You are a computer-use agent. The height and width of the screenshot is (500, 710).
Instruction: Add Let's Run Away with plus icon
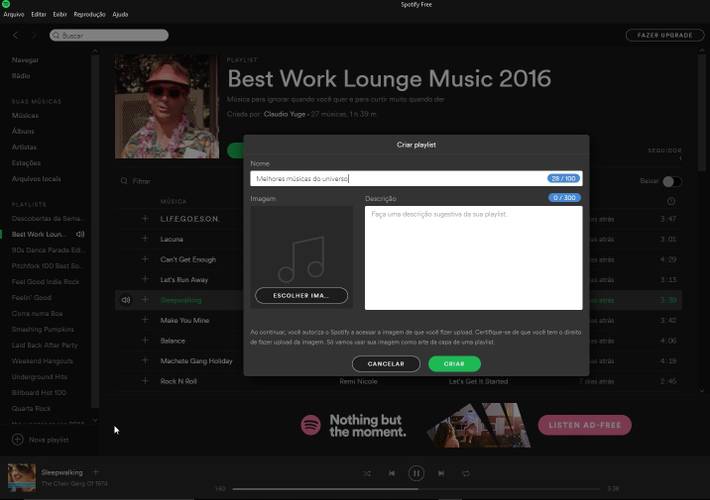145,279
